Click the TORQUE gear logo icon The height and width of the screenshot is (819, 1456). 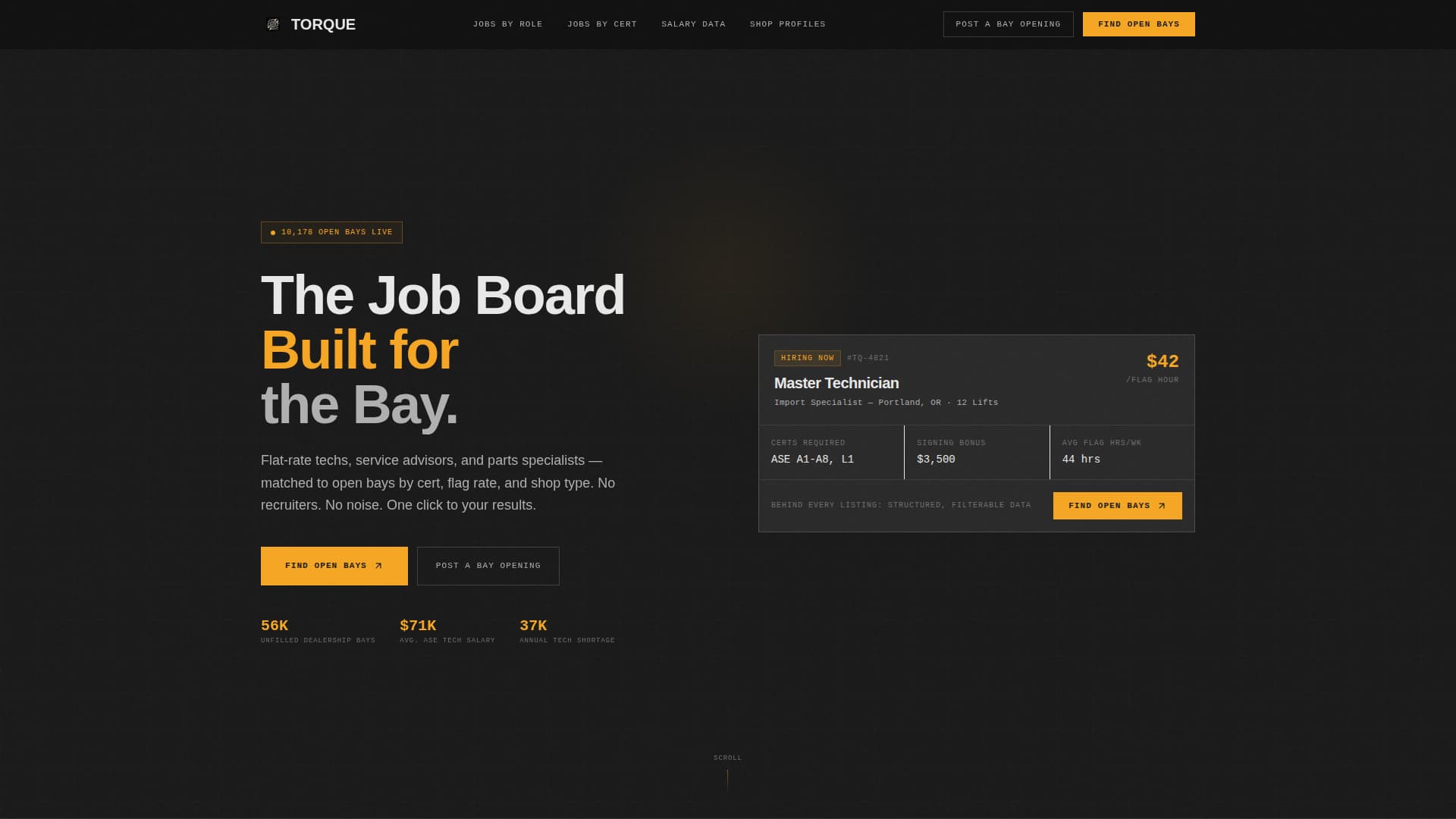273,24
